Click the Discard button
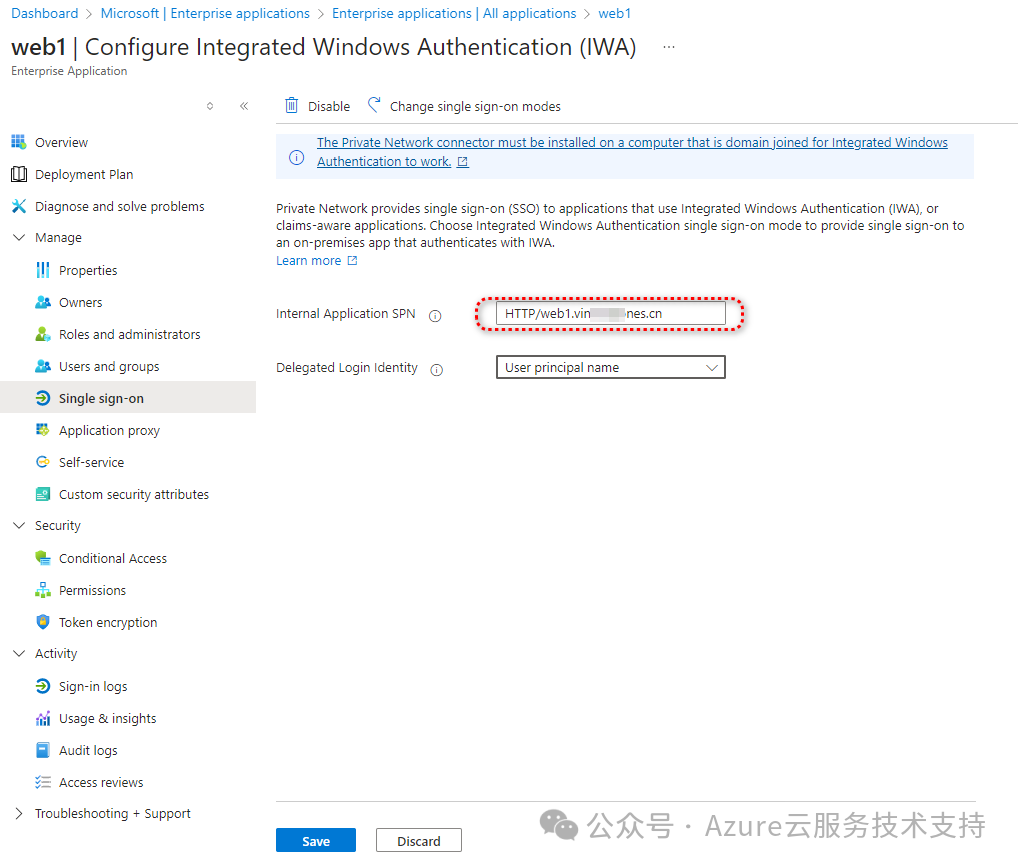 pyautogui.click(x=419, y=840)
